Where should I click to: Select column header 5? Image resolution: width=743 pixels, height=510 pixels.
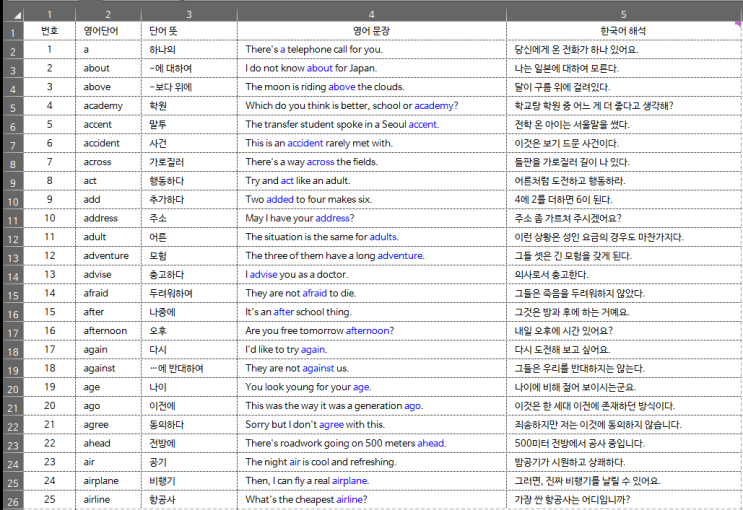tap(624, 15)
